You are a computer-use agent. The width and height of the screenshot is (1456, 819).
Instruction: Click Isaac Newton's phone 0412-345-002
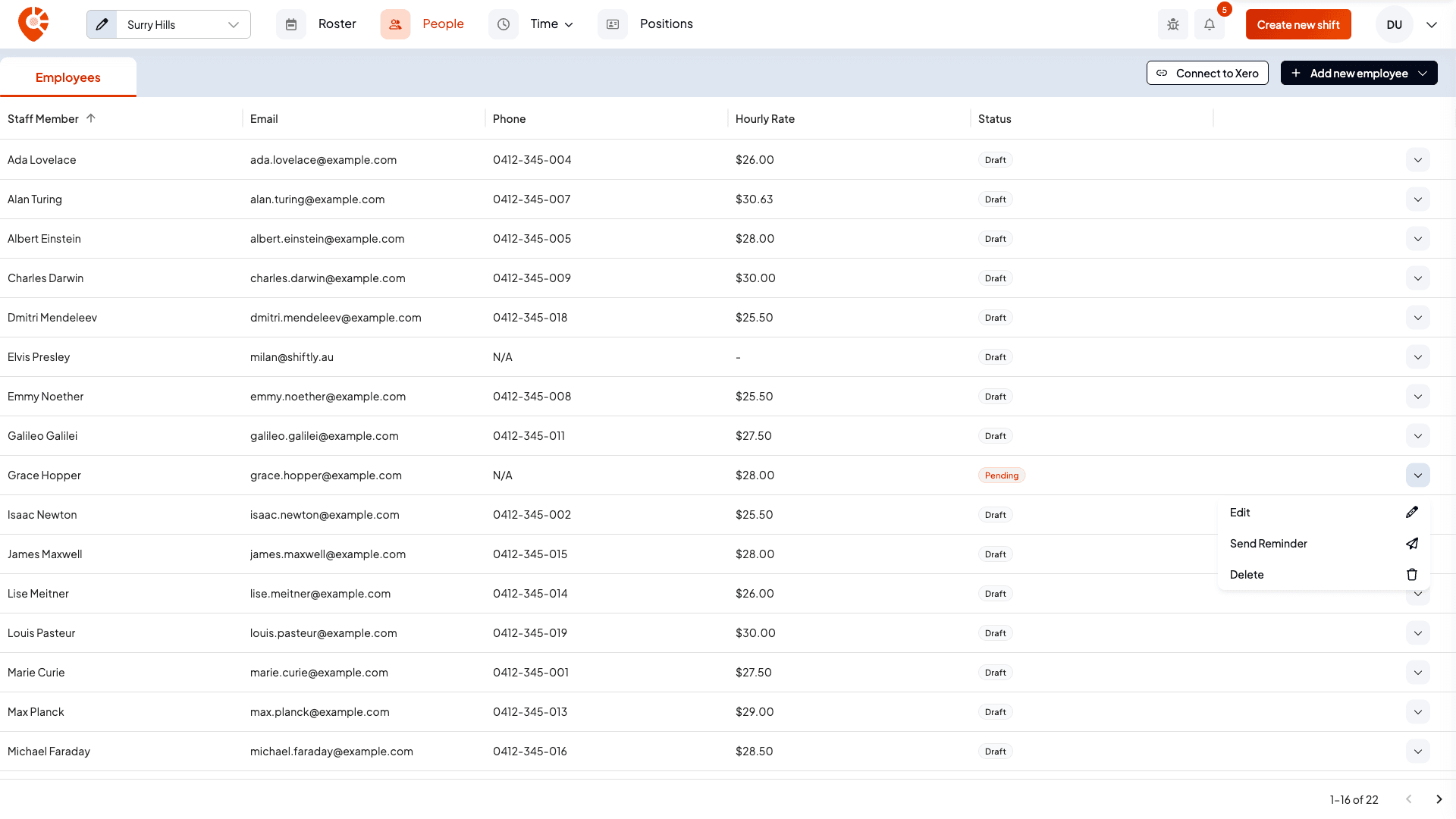point(532,515)
